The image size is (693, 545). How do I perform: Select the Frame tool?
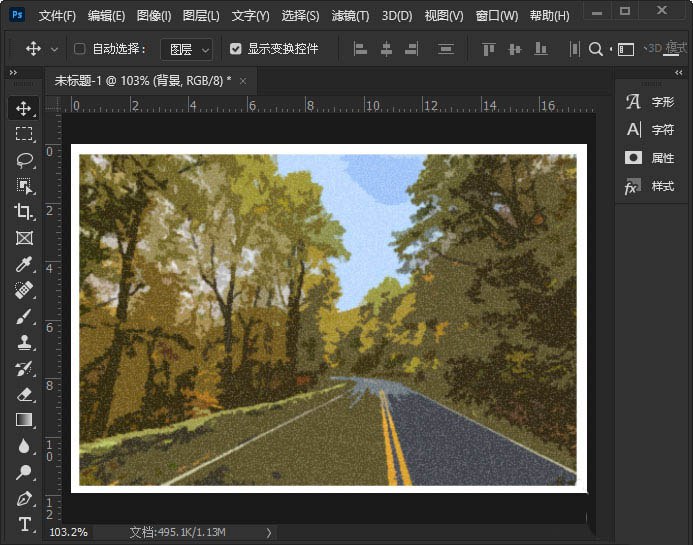23,238
